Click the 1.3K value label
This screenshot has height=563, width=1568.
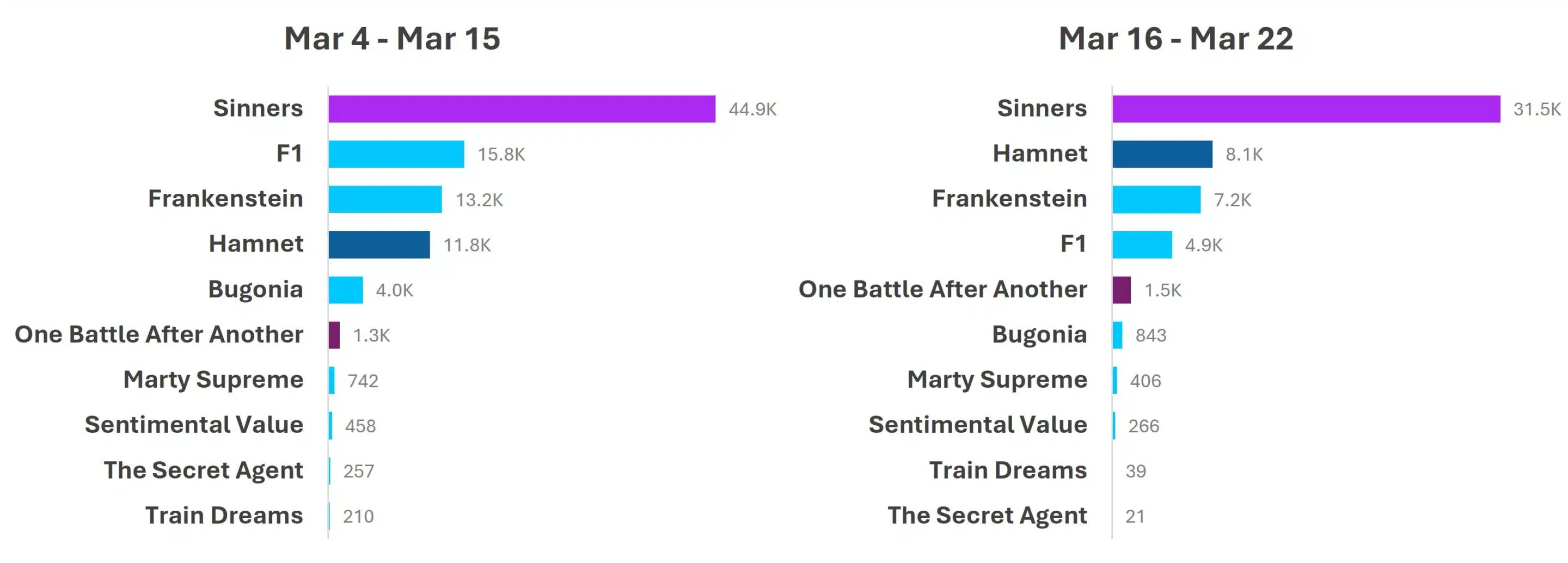point(371,335)
